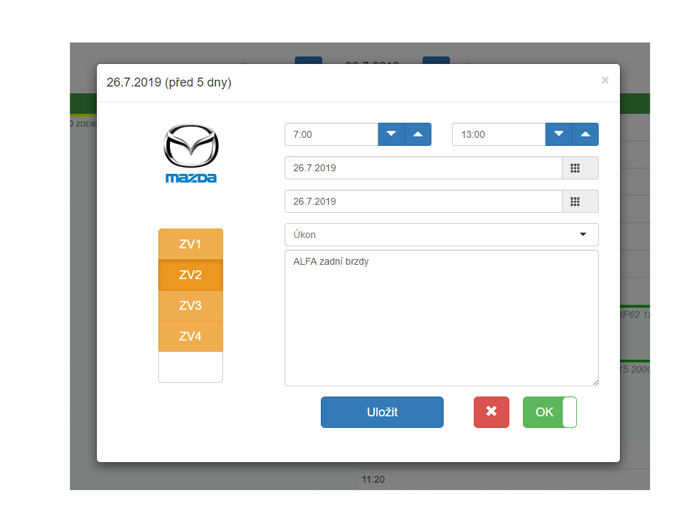Open the Úkon dropdown
Viewport: 700px width, 515px height.
pos(442,235)
